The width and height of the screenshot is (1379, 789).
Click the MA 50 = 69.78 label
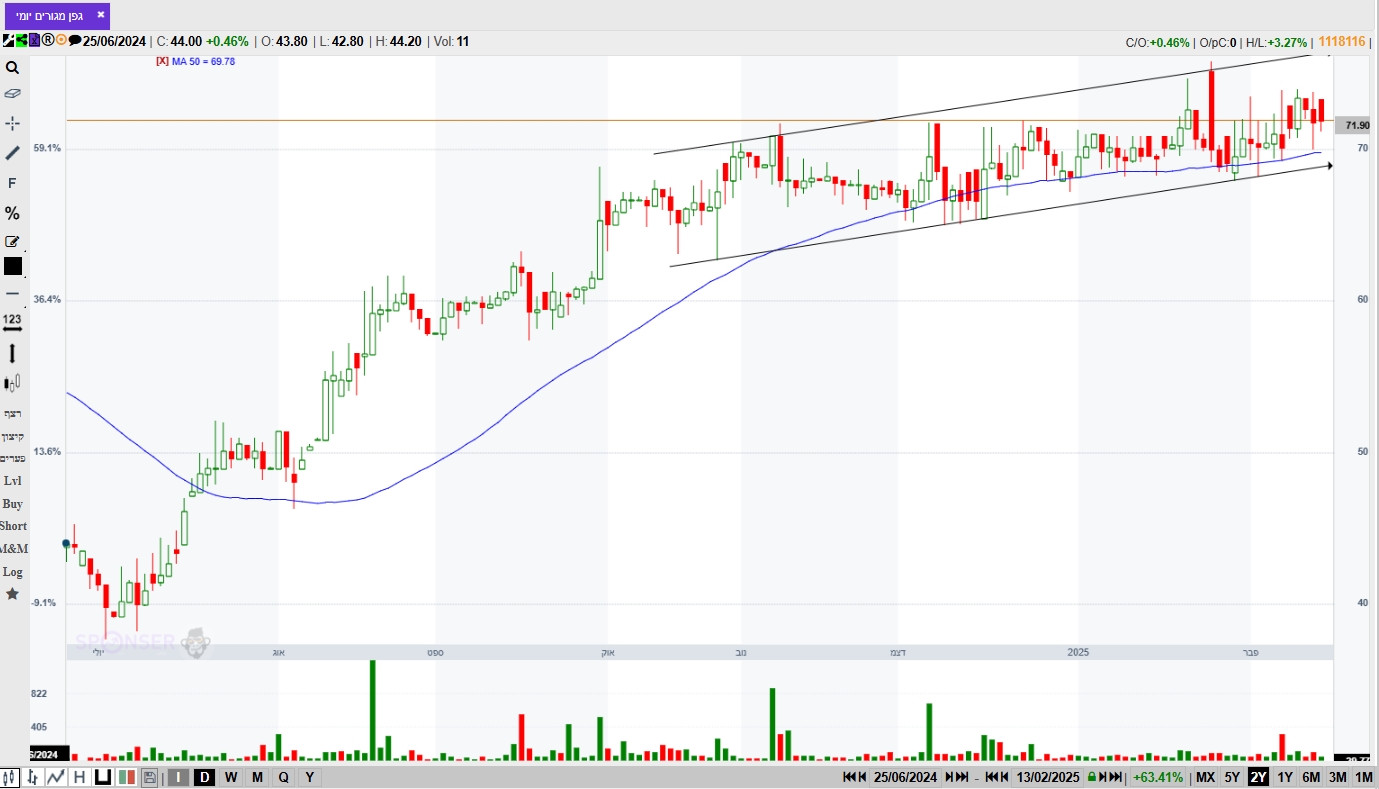point(203,61)
